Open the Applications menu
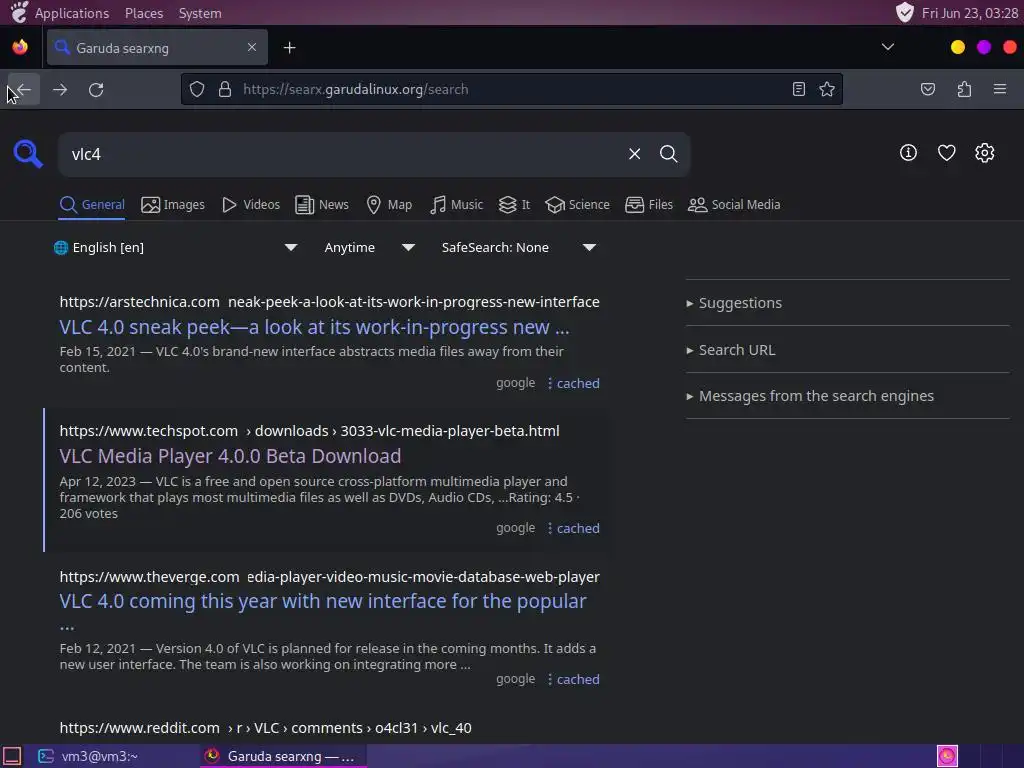The height and width of the screenshot is (768, 1024). 72,13
